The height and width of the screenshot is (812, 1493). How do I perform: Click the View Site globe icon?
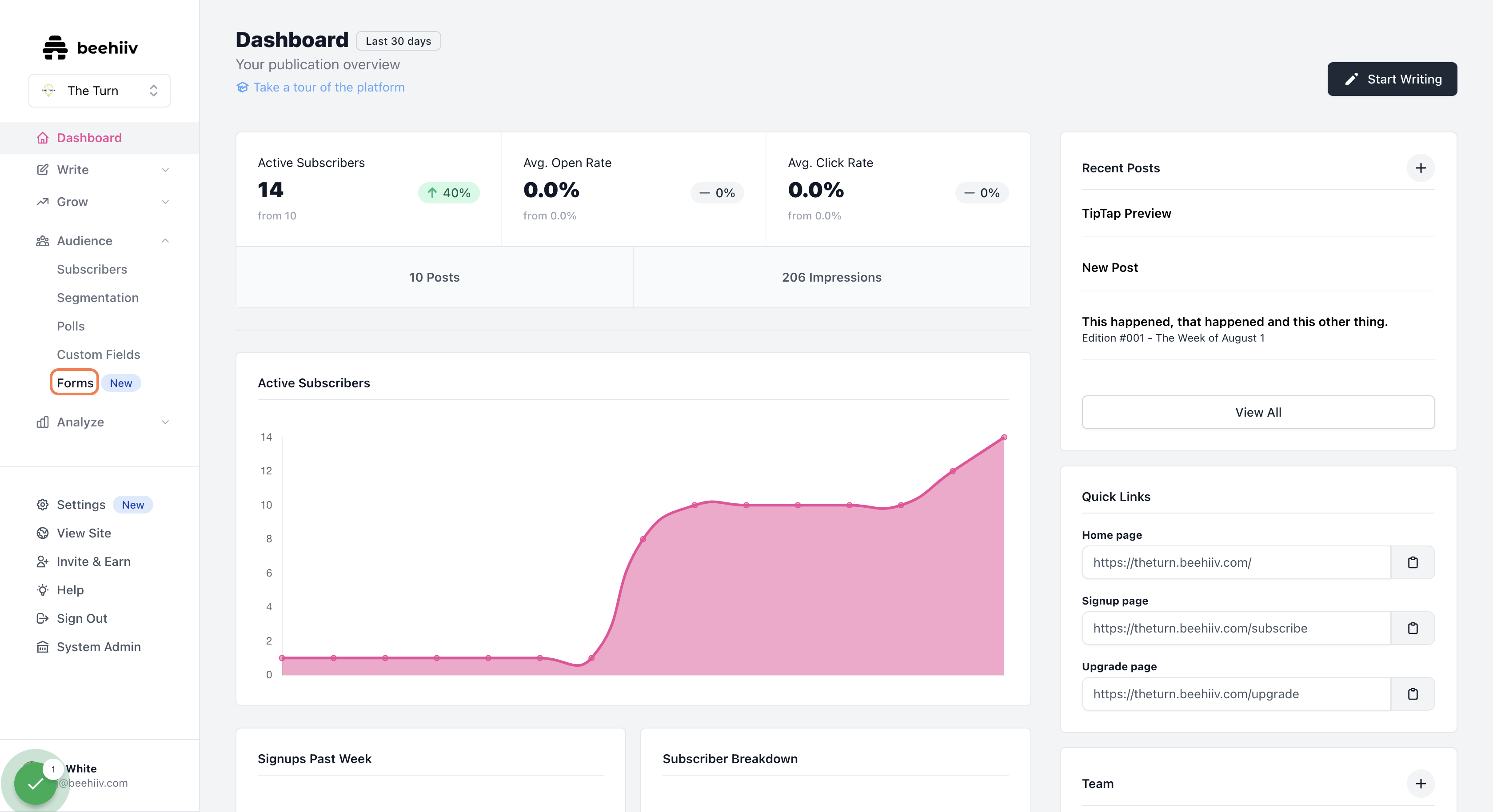[x=42, y=533]
